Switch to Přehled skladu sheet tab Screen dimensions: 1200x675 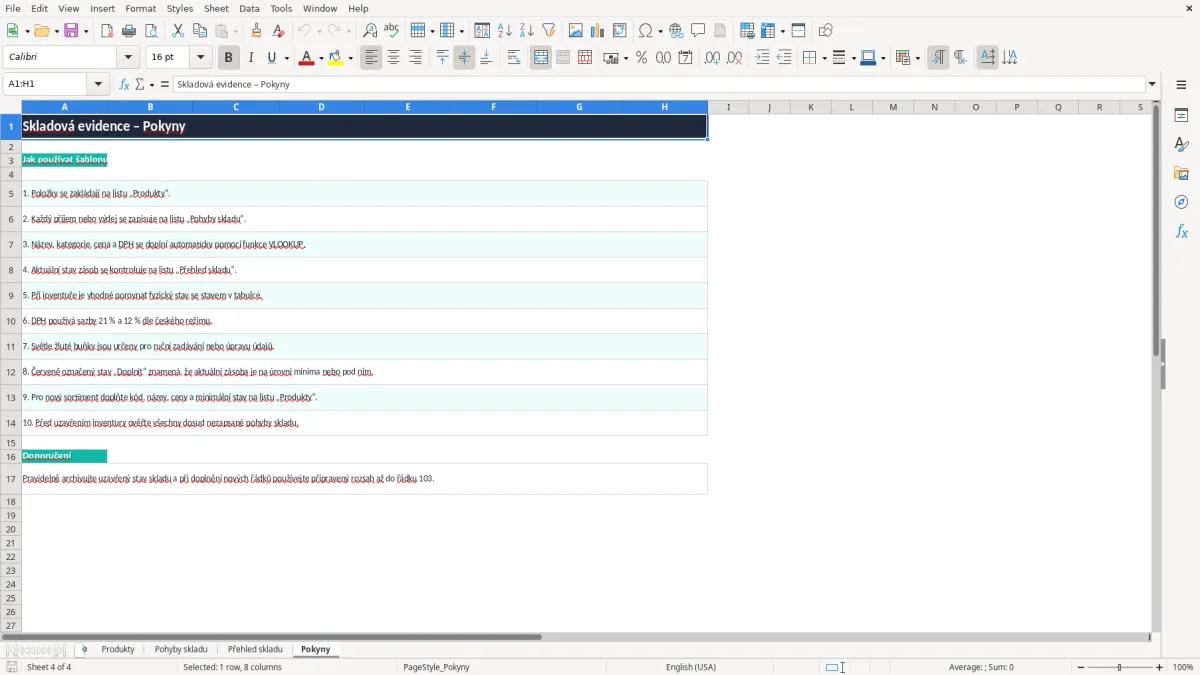coord(255,649)
